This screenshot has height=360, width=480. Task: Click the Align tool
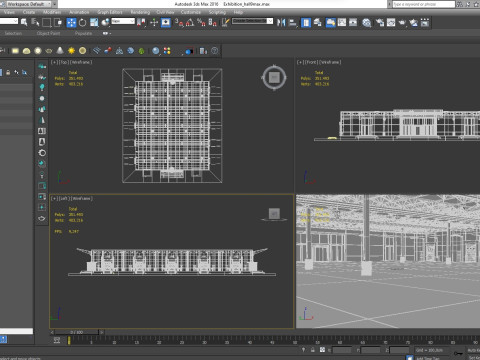pos(293,22)
